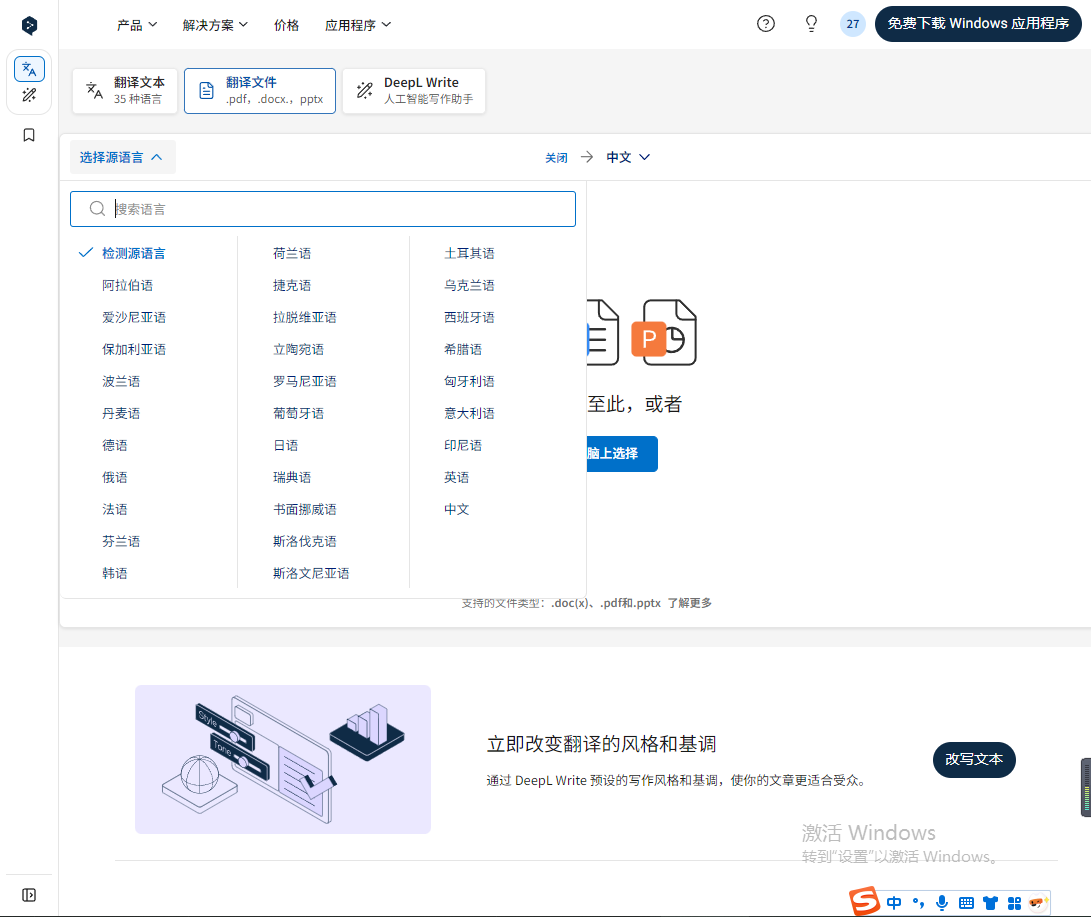Screen dimensions: 1091x917
Task: Click the Sogou input method logo
Action: 864,902
